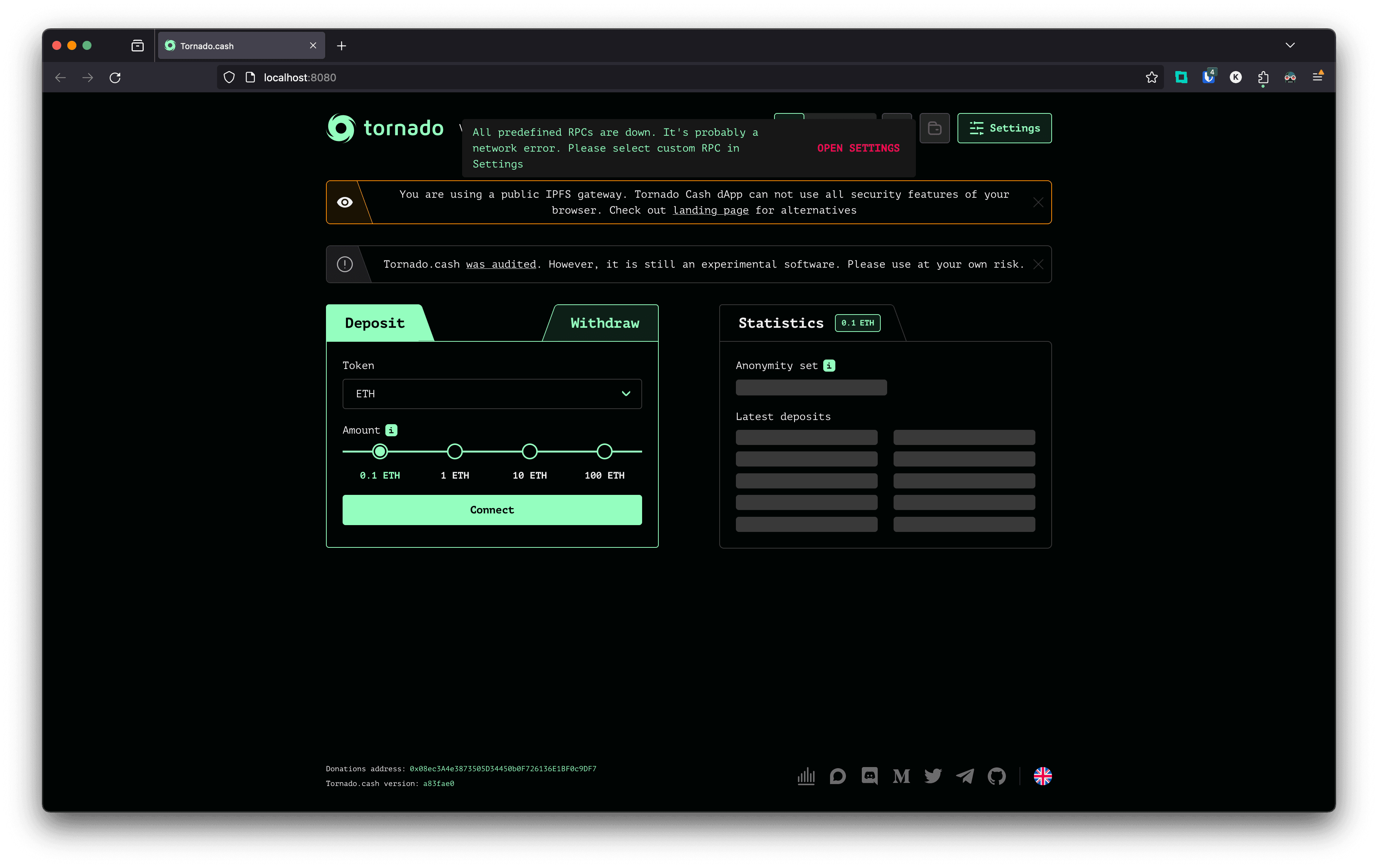This screenshot has height=868, width=1378.
Task: Open the teal square browser extension
Action: 1181,77
